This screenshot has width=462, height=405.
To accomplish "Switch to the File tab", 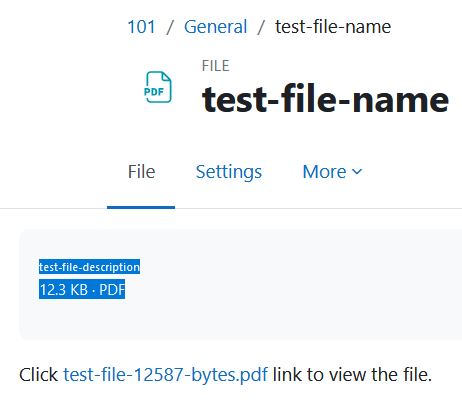I will [x=141, y=172].
